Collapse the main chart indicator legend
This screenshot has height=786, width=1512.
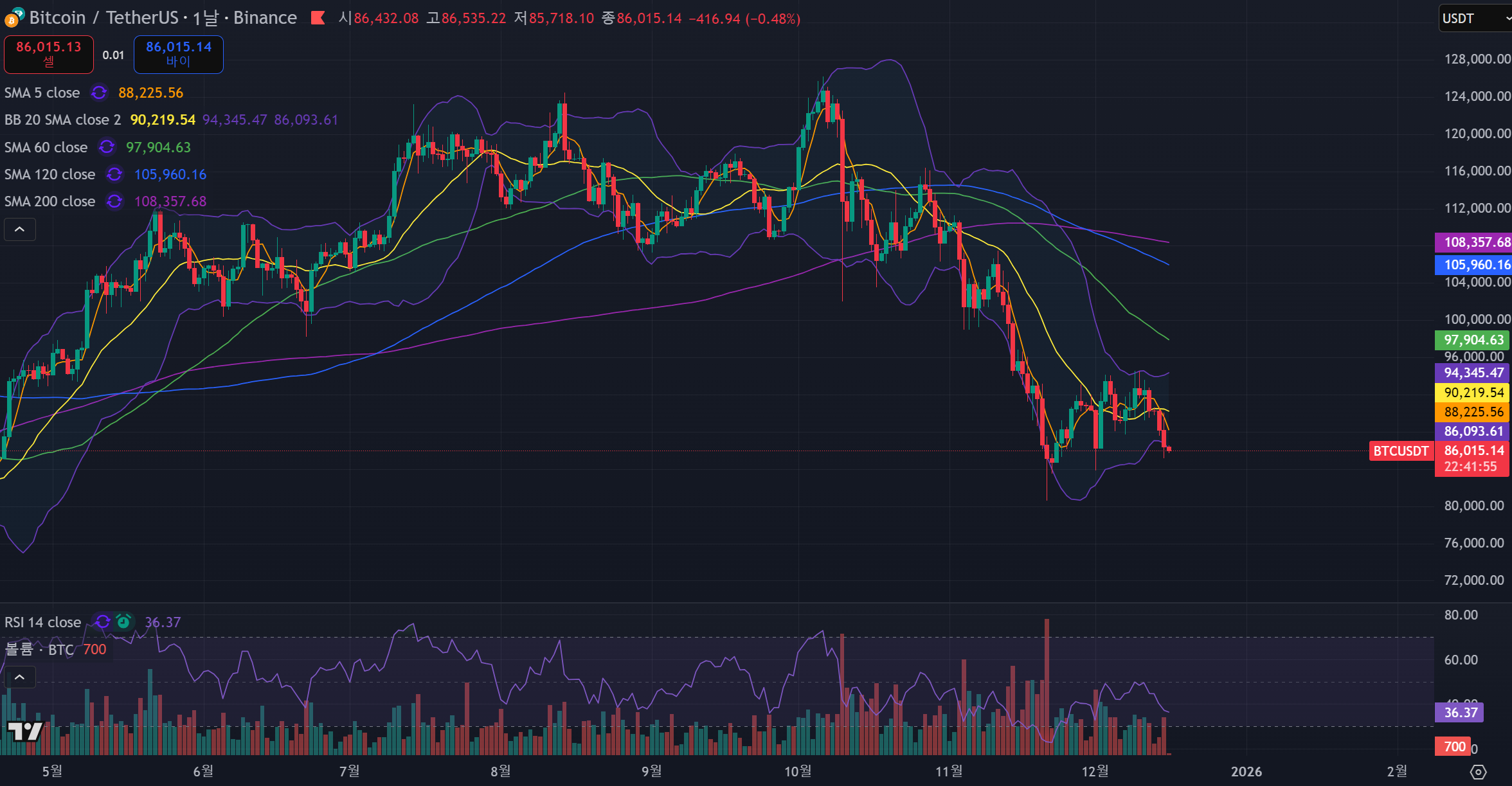[x=20, y=229]
